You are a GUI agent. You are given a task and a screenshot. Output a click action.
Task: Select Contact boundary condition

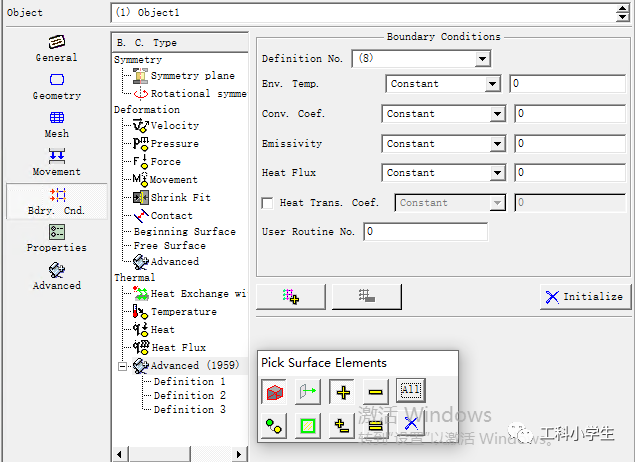click(163, 215)
